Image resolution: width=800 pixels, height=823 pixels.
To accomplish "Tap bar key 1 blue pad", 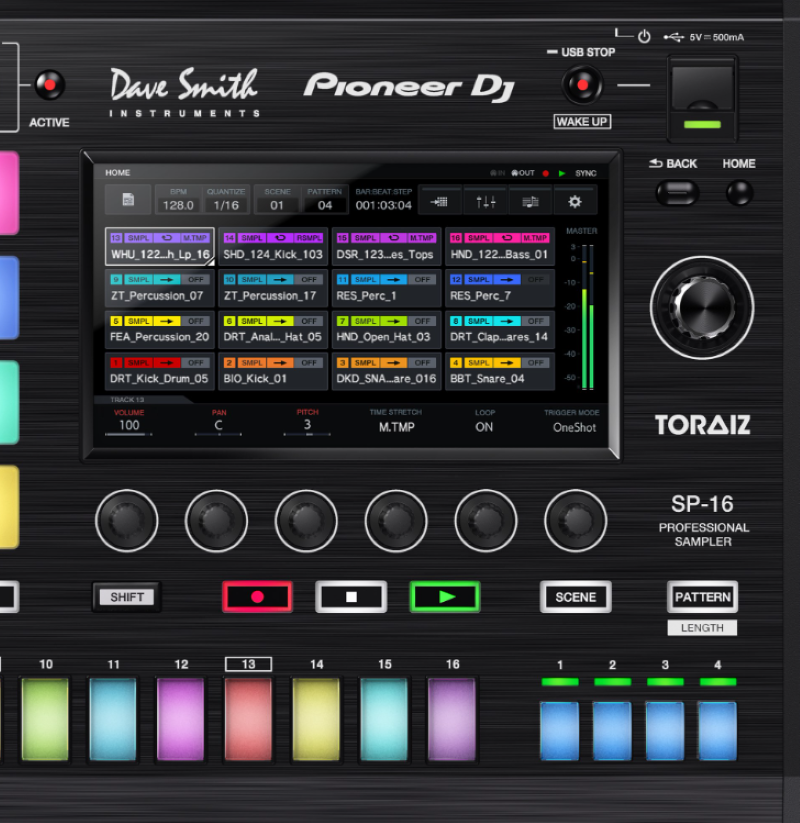I will pos(560,731).
